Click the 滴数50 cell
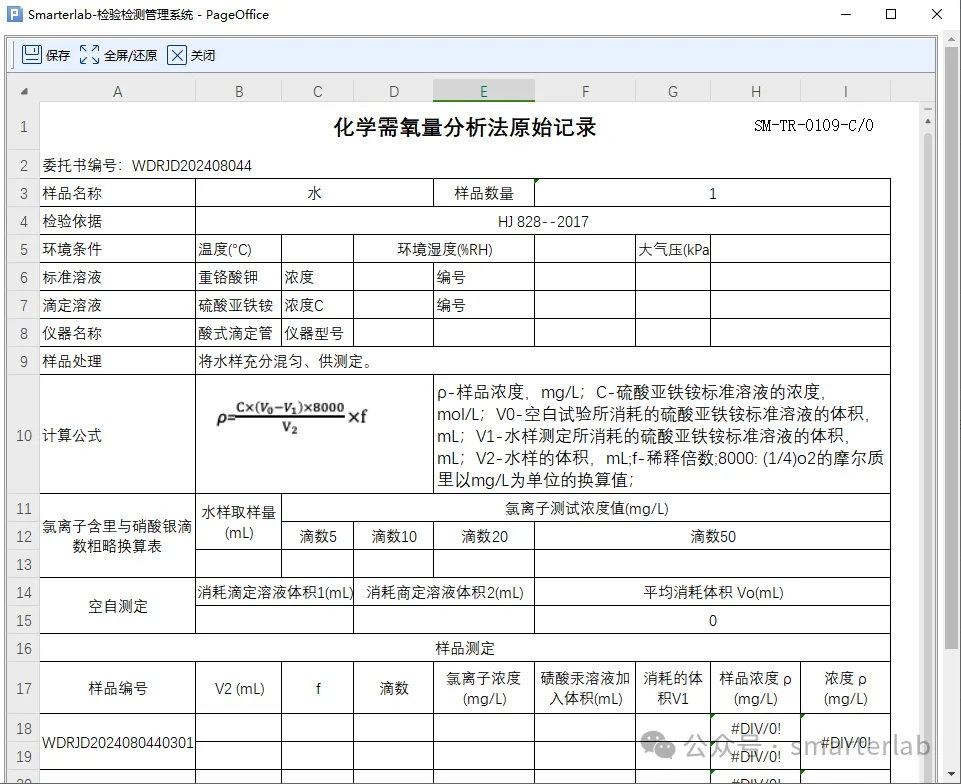This screenshot has width=961, height=784. coord(712,536)
